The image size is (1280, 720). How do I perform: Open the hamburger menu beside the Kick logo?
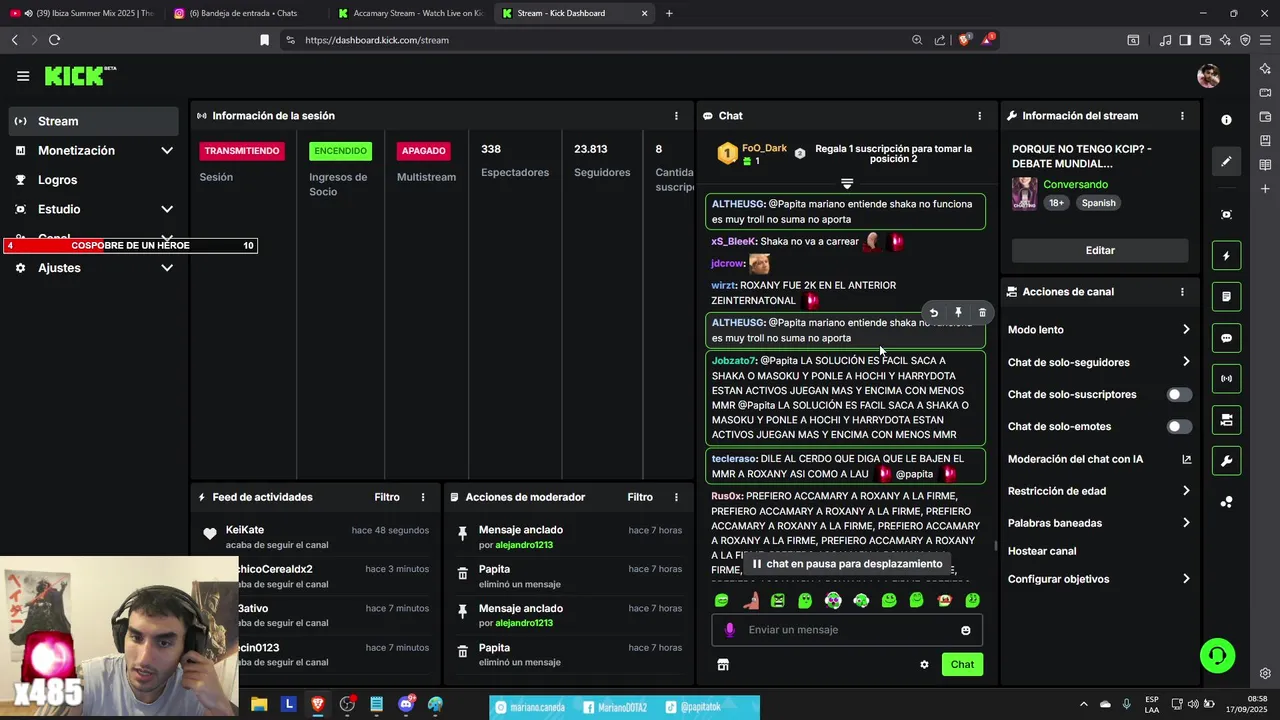pos(23,76)
